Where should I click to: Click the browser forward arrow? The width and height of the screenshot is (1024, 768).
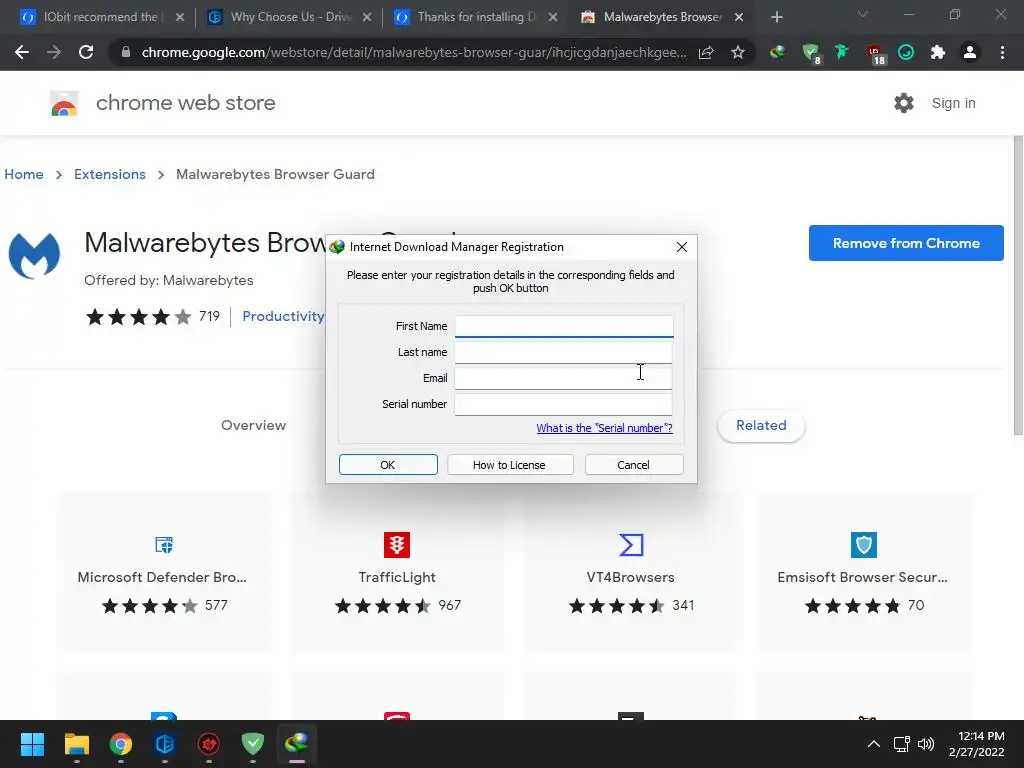point(54,52)
